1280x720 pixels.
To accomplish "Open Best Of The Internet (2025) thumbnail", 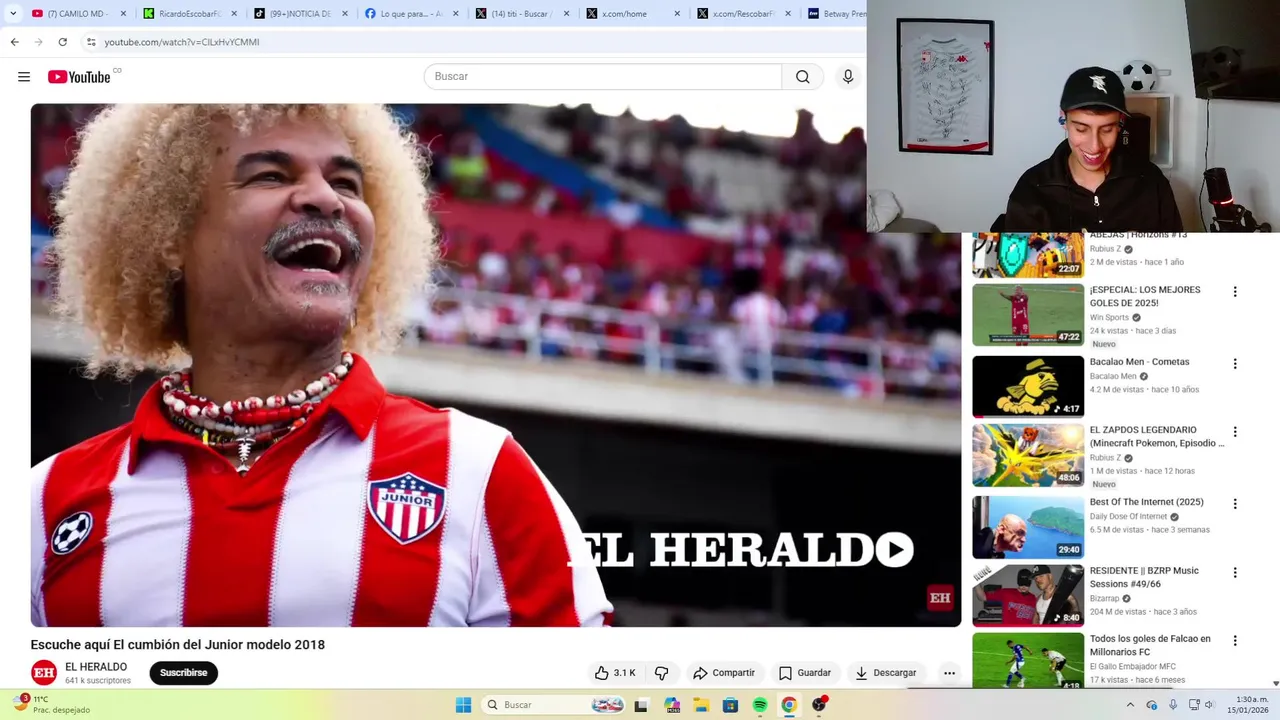I will click(x=1028, y=527).
